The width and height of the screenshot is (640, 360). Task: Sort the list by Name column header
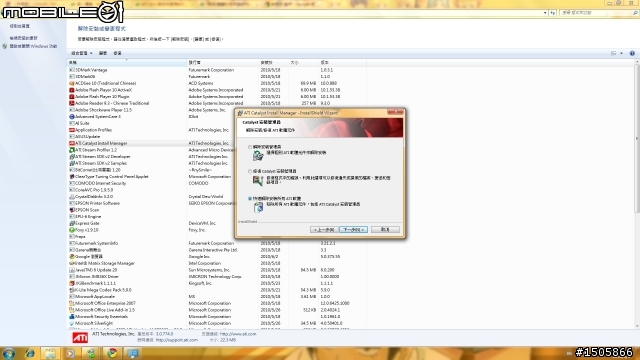(x=127, y=62)
